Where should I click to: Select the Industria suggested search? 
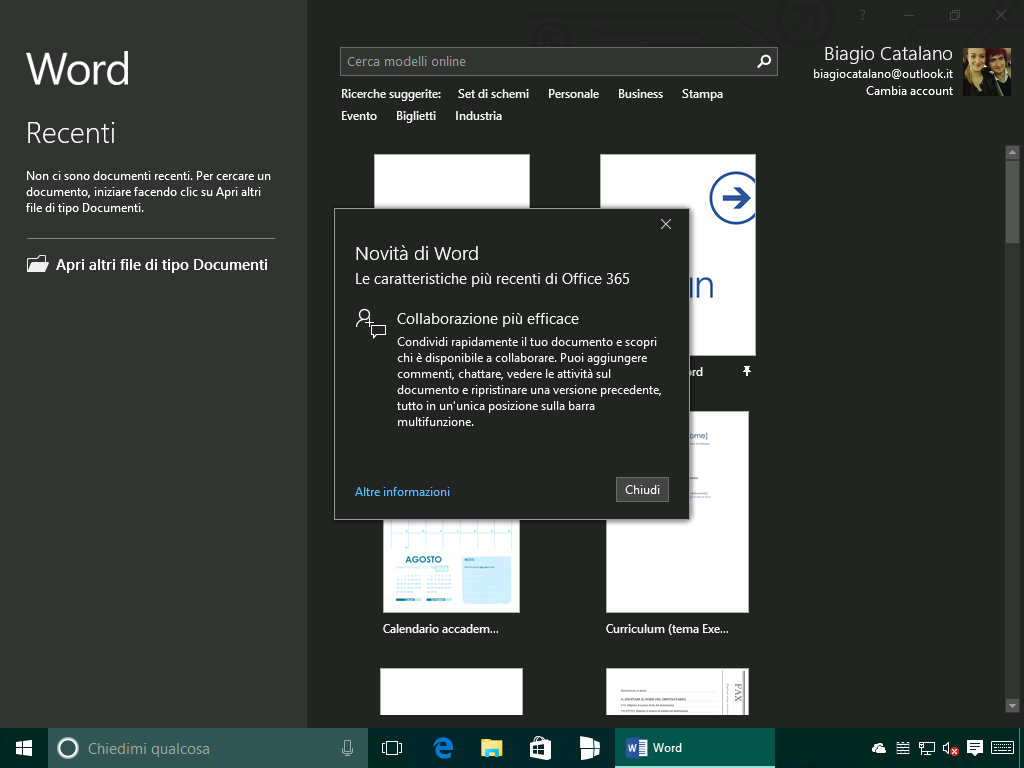478,116
